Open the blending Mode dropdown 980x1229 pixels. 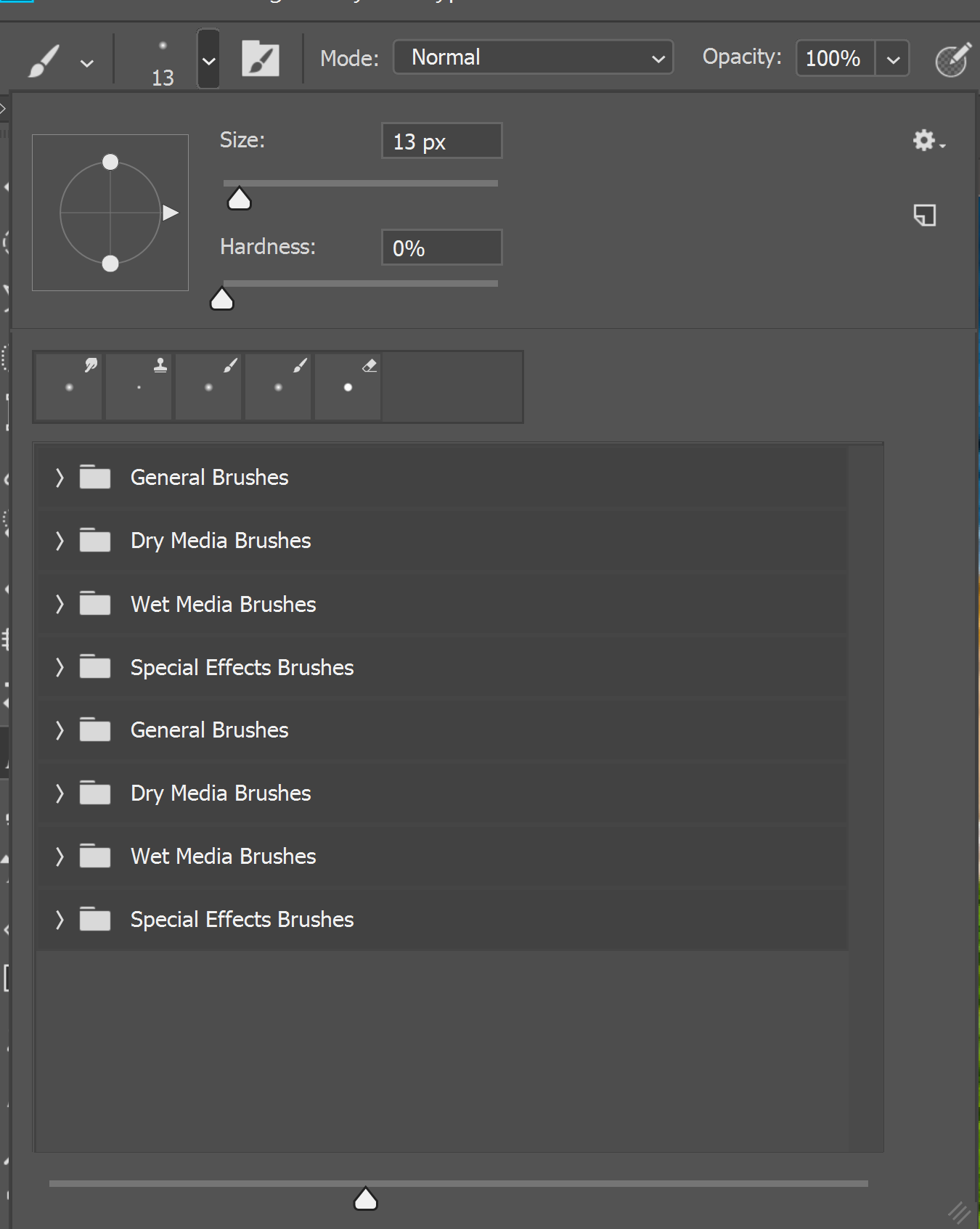pyautogui.click(x=533, y=57)
